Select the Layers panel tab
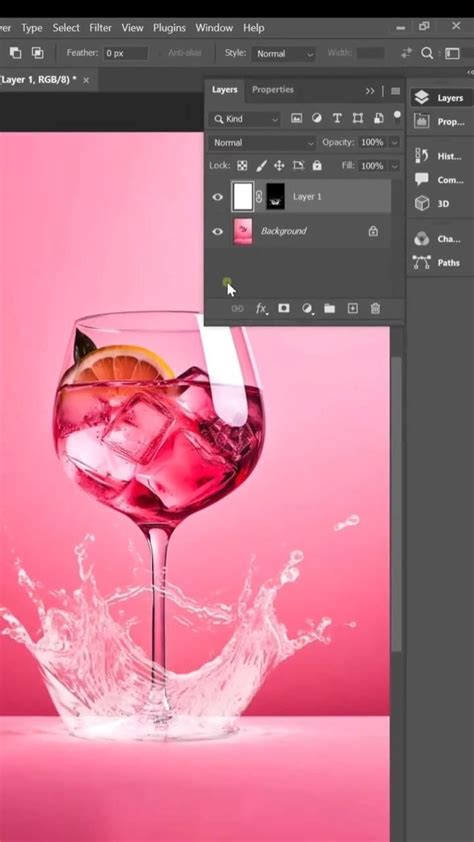The image size is (474, 842). pyautogui.click(x=224, y=90)
